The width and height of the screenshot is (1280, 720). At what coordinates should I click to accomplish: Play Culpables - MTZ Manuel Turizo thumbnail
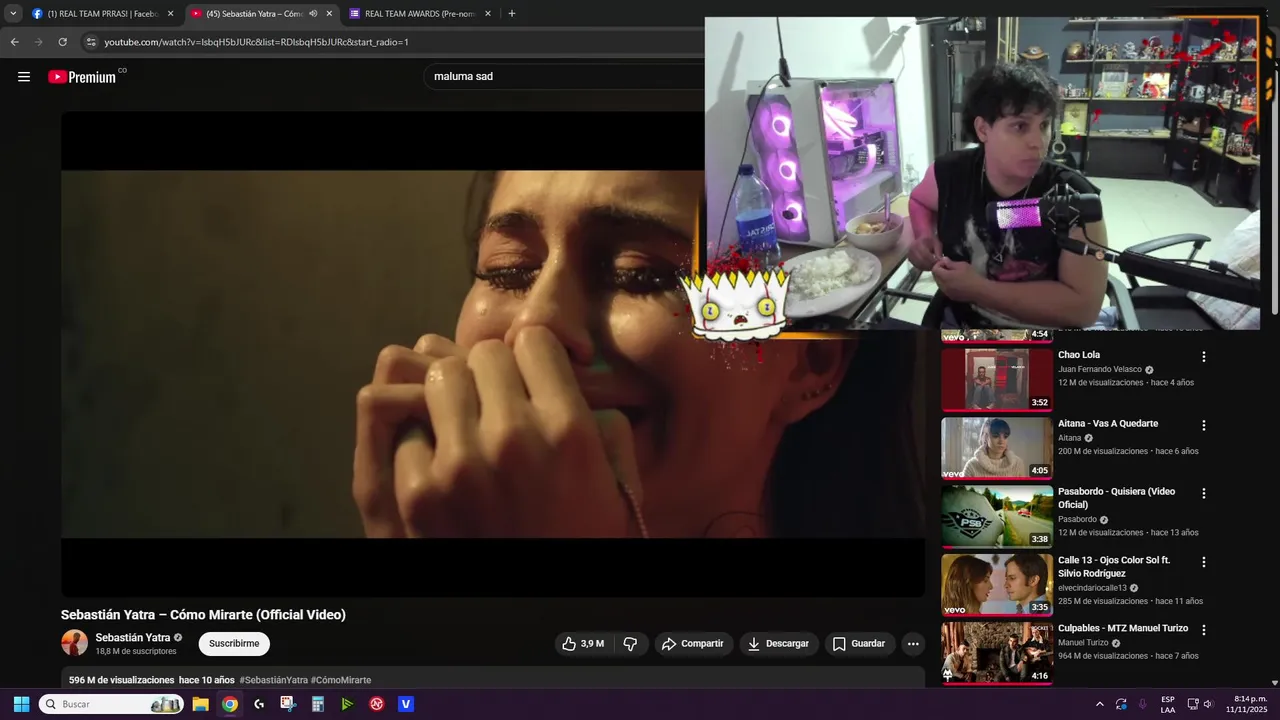pyautogui.click(x=997, y=652)
